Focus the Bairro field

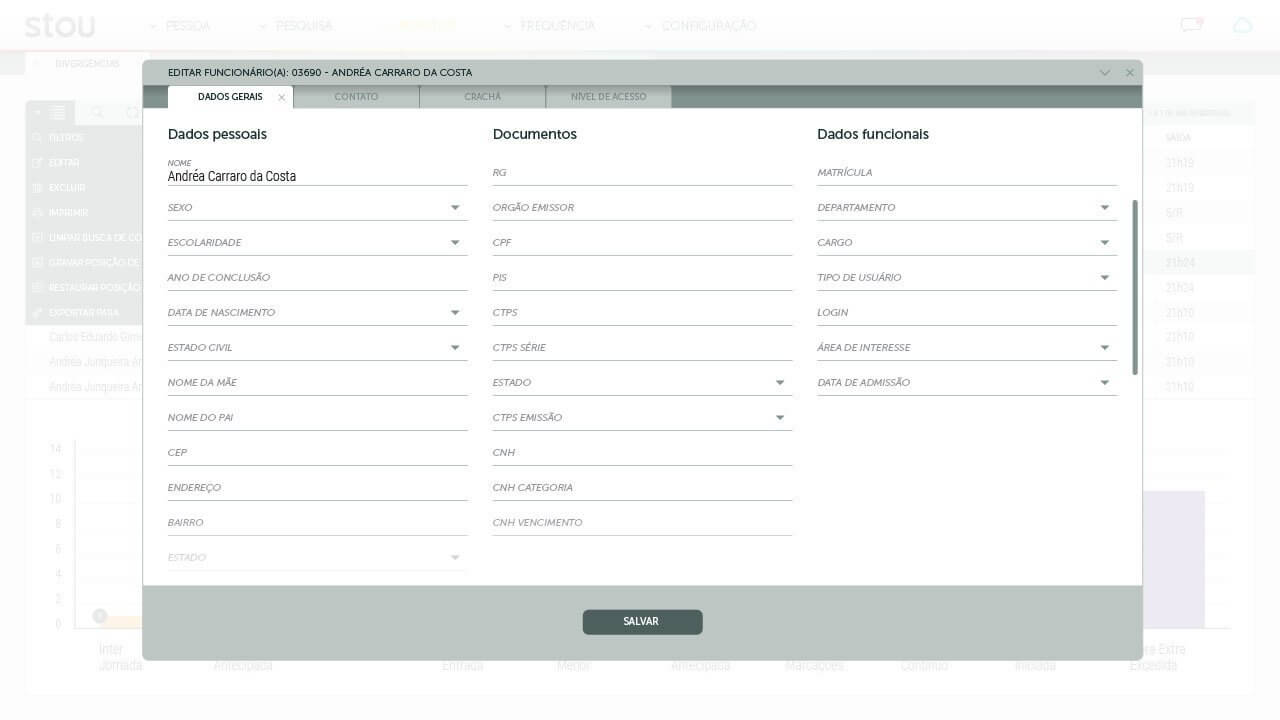click(x=317, y=523)
